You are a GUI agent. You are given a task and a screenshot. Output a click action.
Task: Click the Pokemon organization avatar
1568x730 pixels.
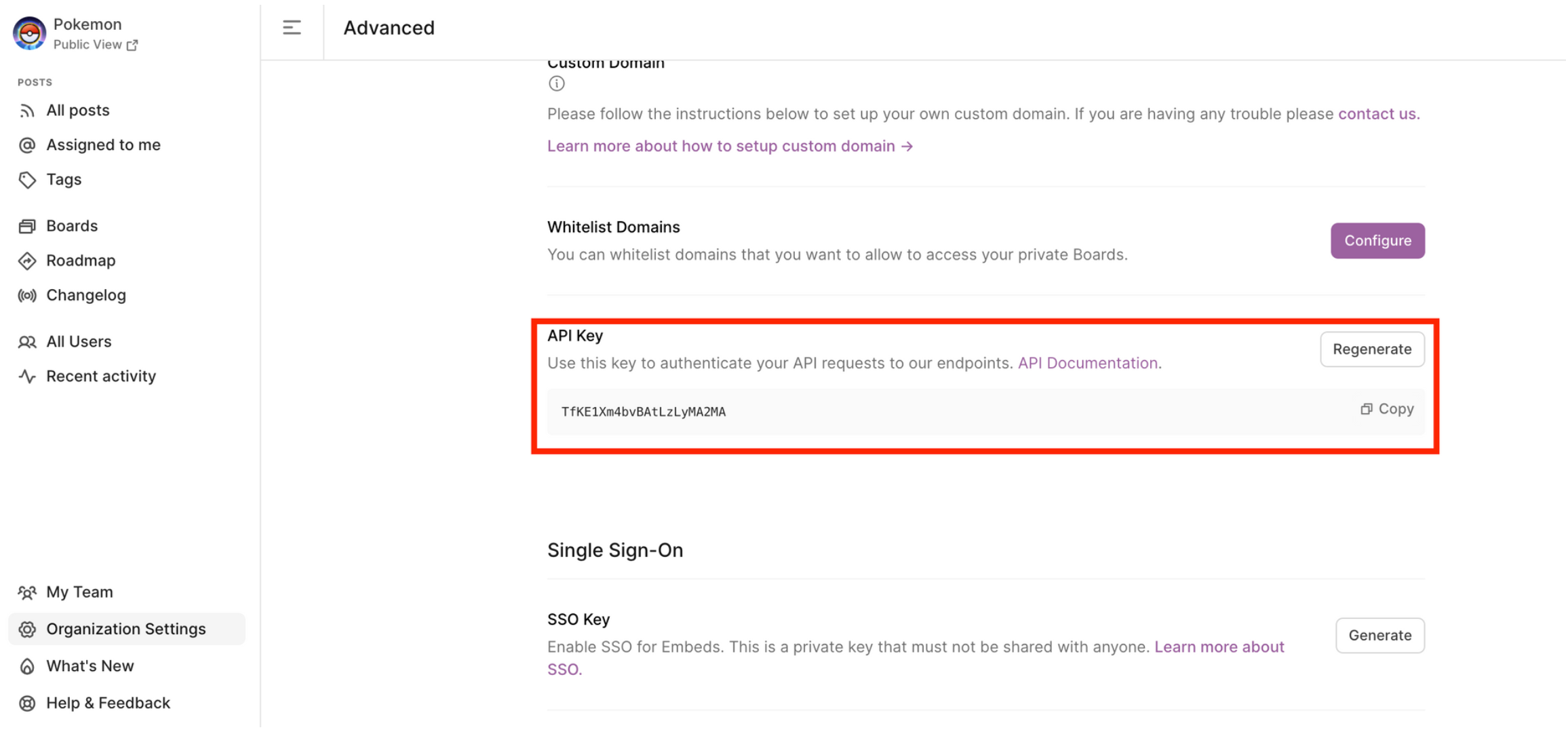[29, 33]
